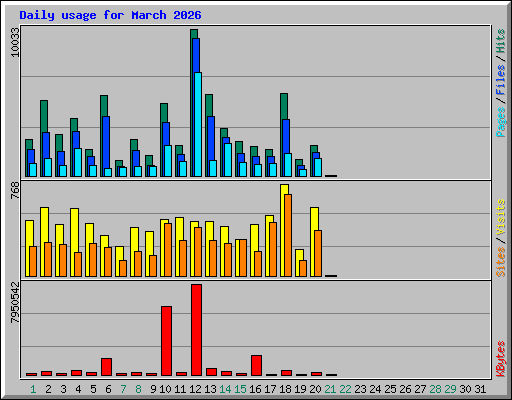Click the "Visits" legend label
Image resolution: width=512 pixels, height=400 pixels.
[x=501, y=217]
